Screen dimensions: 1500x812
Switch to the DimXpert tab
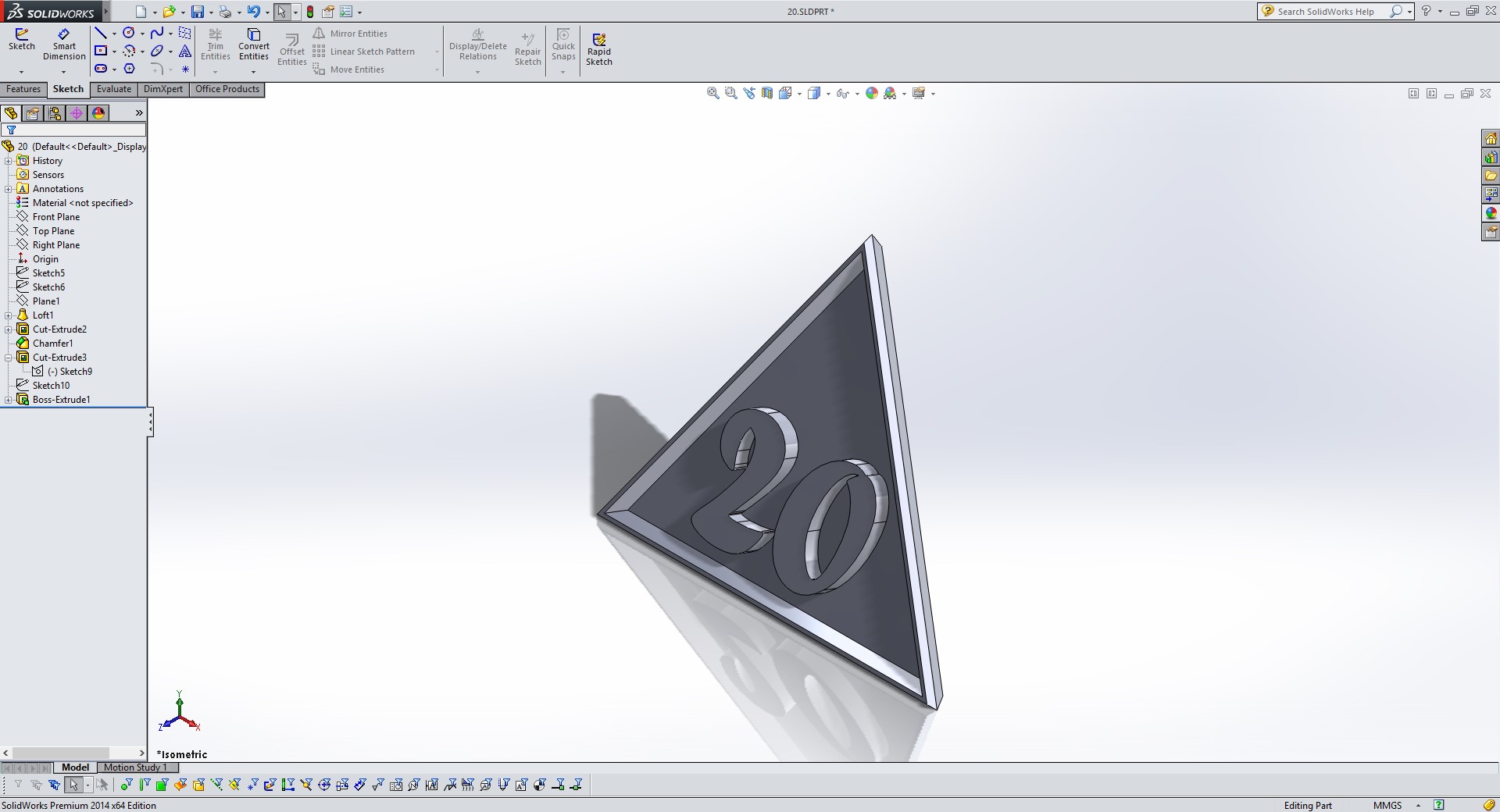coord(163,89)
